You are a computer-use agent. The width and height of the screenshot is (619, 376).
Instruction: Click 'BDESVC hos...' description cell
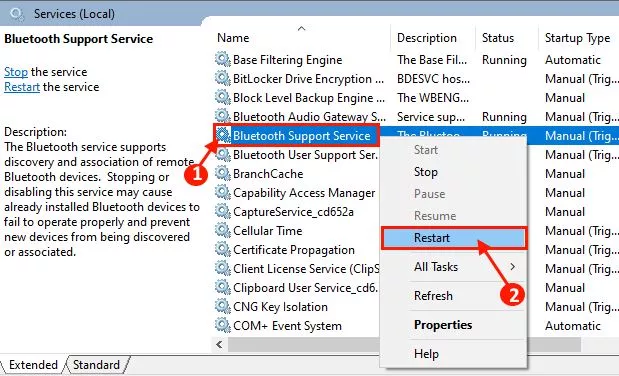[433, 79]
